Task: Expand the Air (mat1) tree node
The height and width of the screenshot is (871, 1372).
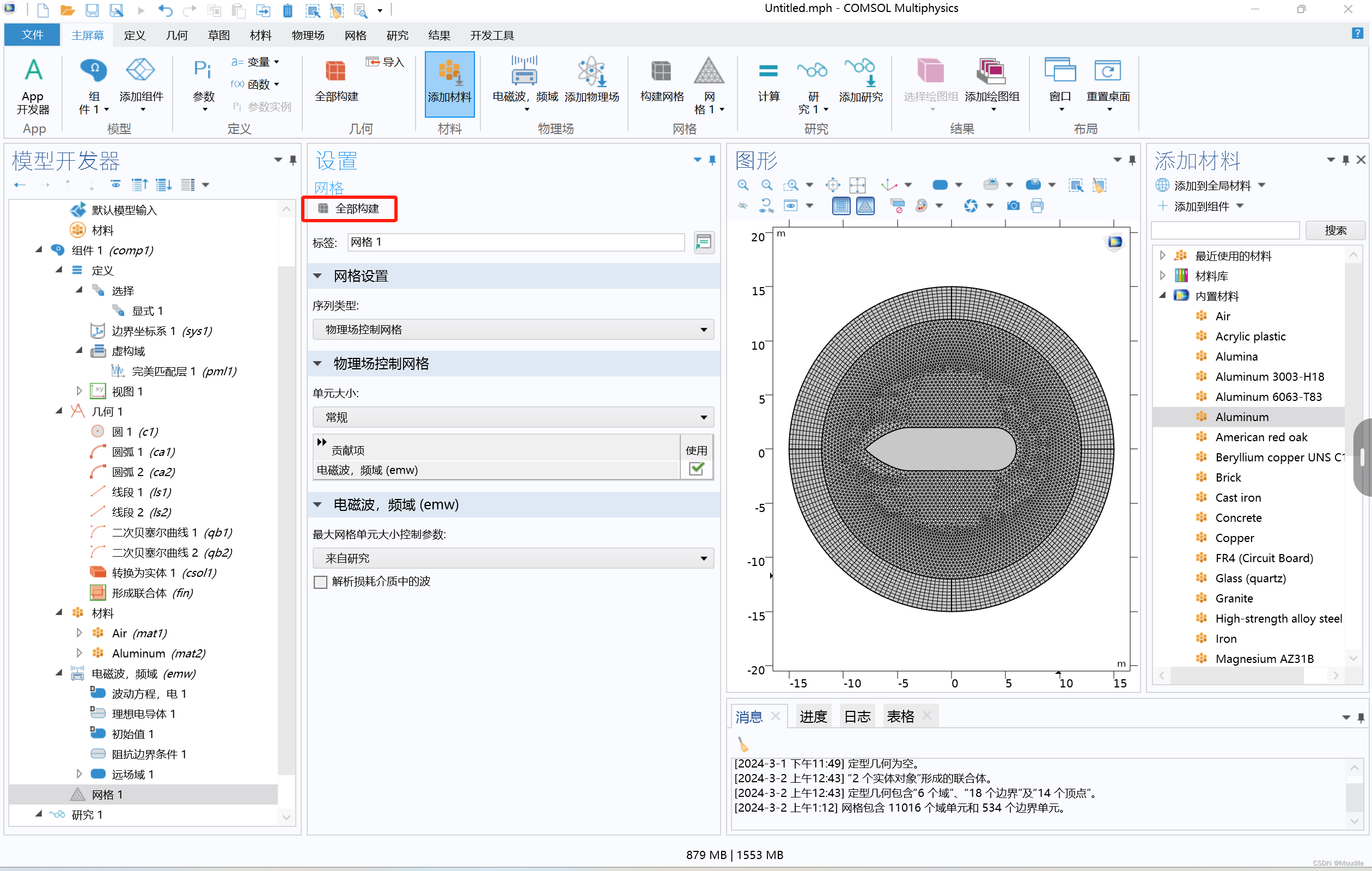Action: pos(79,633)
